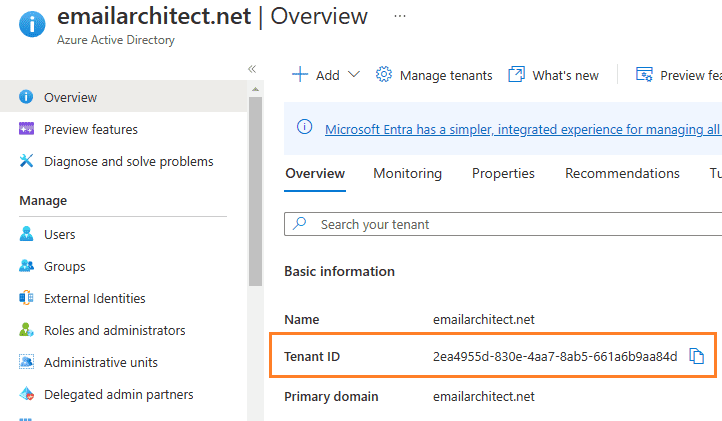Image resolution: width=722 pixels, height=421 pixels.
Task: Click the blue info icon beside emailarchitect.net title
Action: tap(32, 23)
